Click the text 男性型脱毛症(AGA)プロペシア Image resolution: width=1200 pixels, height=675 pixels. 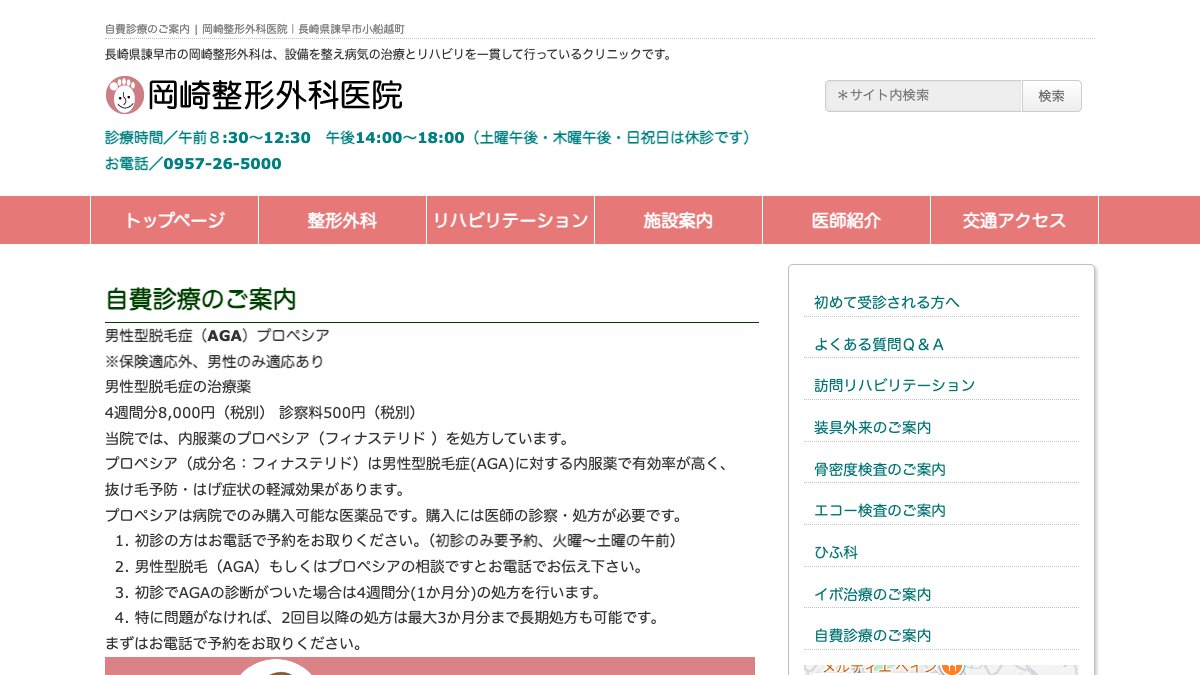pyautogui.click(x=217, y=336)
